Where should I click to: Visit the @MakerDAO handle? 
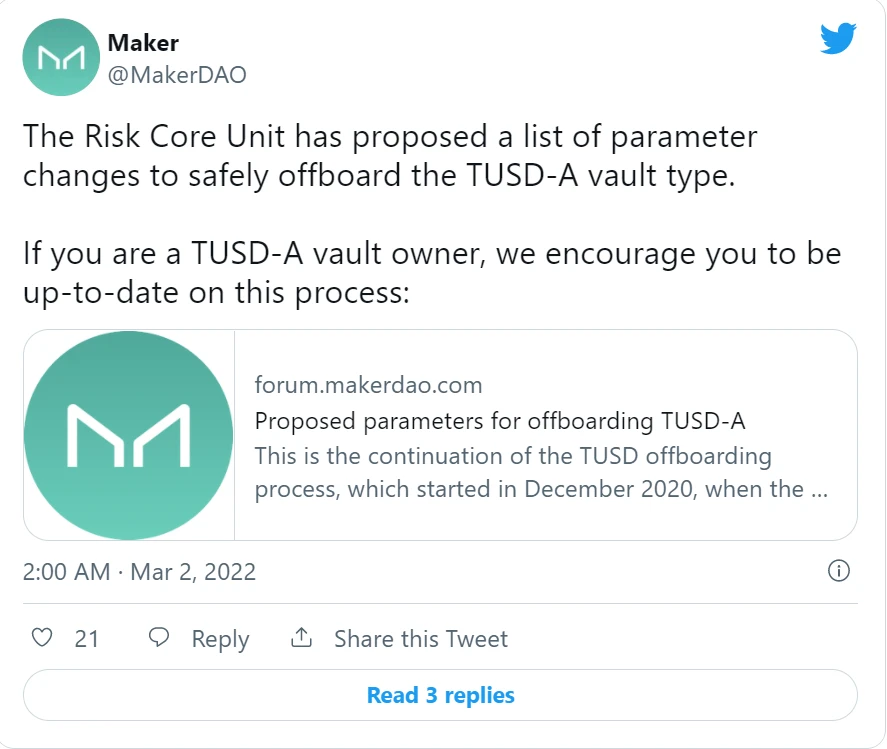tap(177, 75)
